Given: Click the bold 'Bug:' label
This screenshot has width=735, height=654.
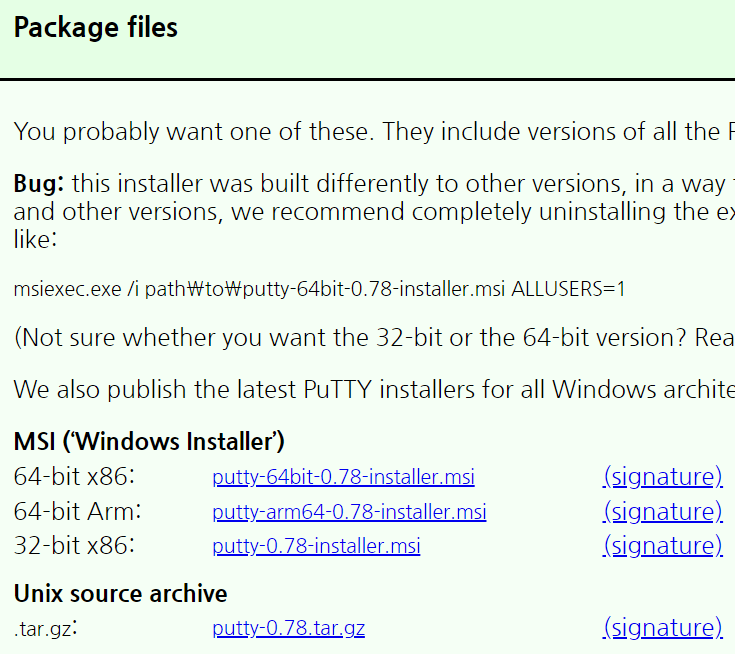Looking at the screenshot, I should [x=39, y=185].
